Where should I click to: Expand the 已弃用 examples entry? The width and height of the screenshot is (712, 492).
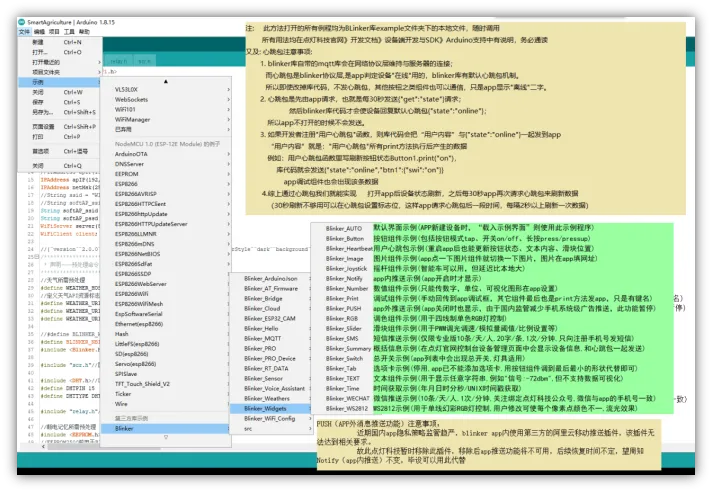166,129
